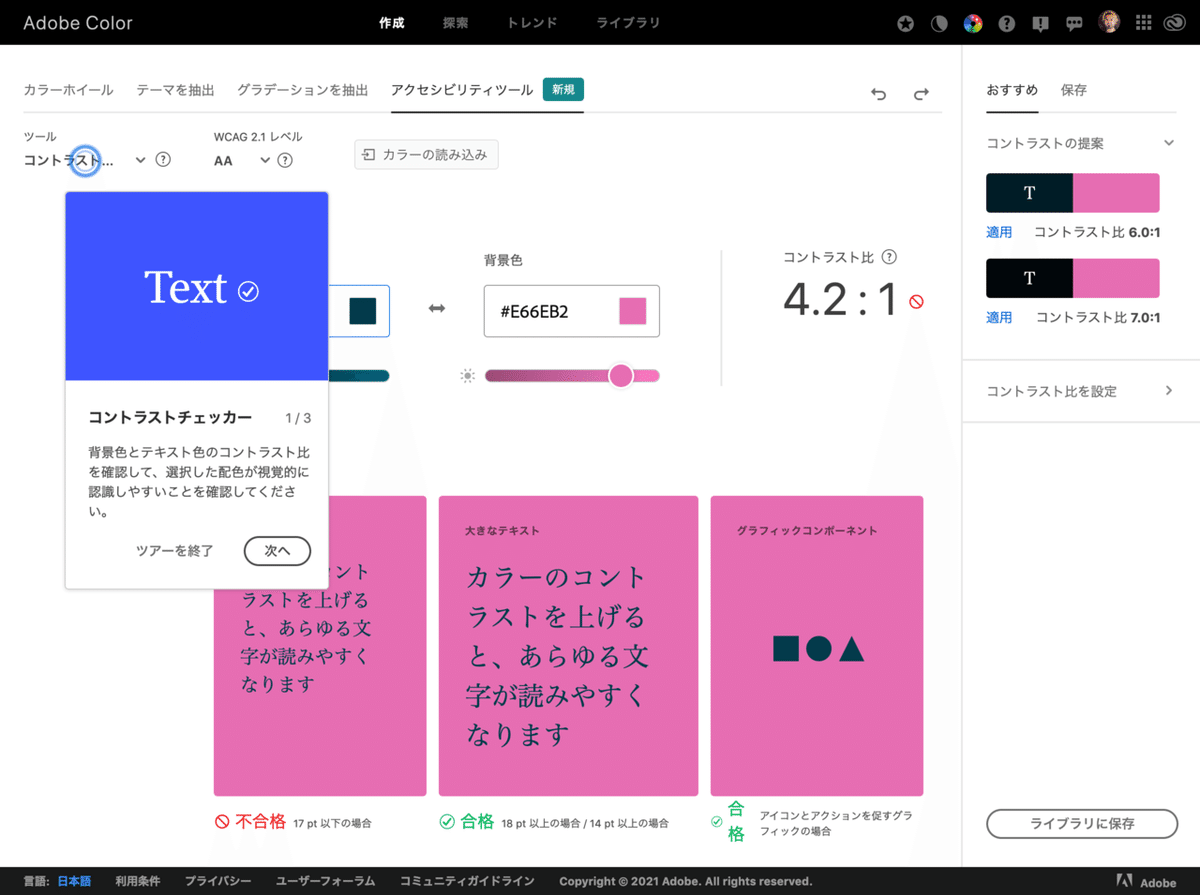1200x895 pixels.
Task: Open the help question mark in header
Action: click(1007, 24)
